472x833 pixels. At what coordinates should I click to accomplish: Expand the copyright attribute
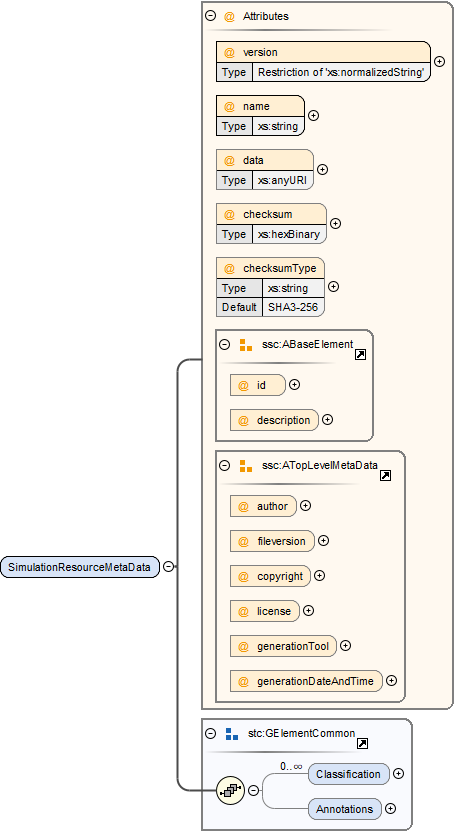(x=319, y=576)
